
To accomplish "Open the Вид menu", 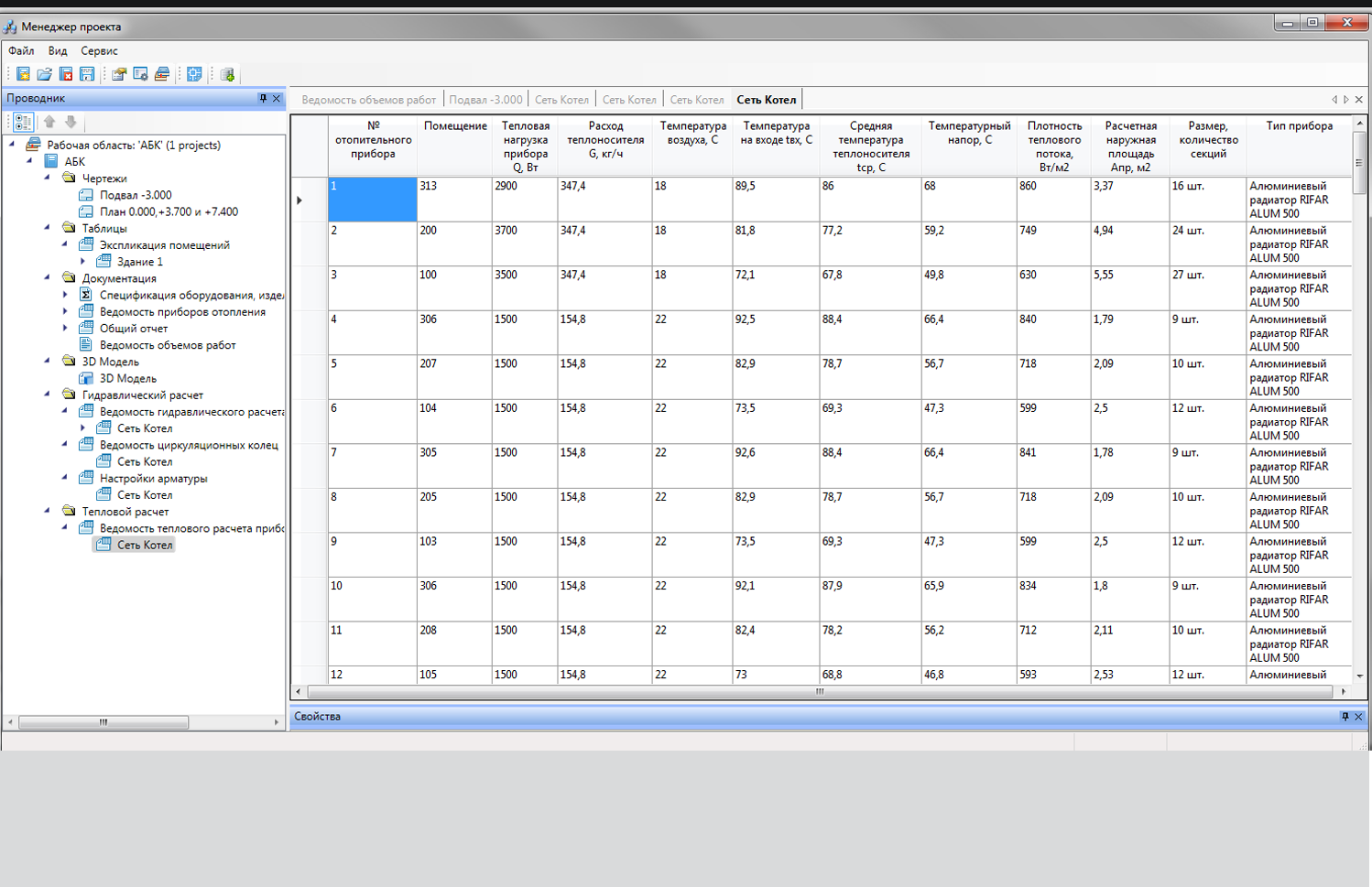I will [58, 51].
